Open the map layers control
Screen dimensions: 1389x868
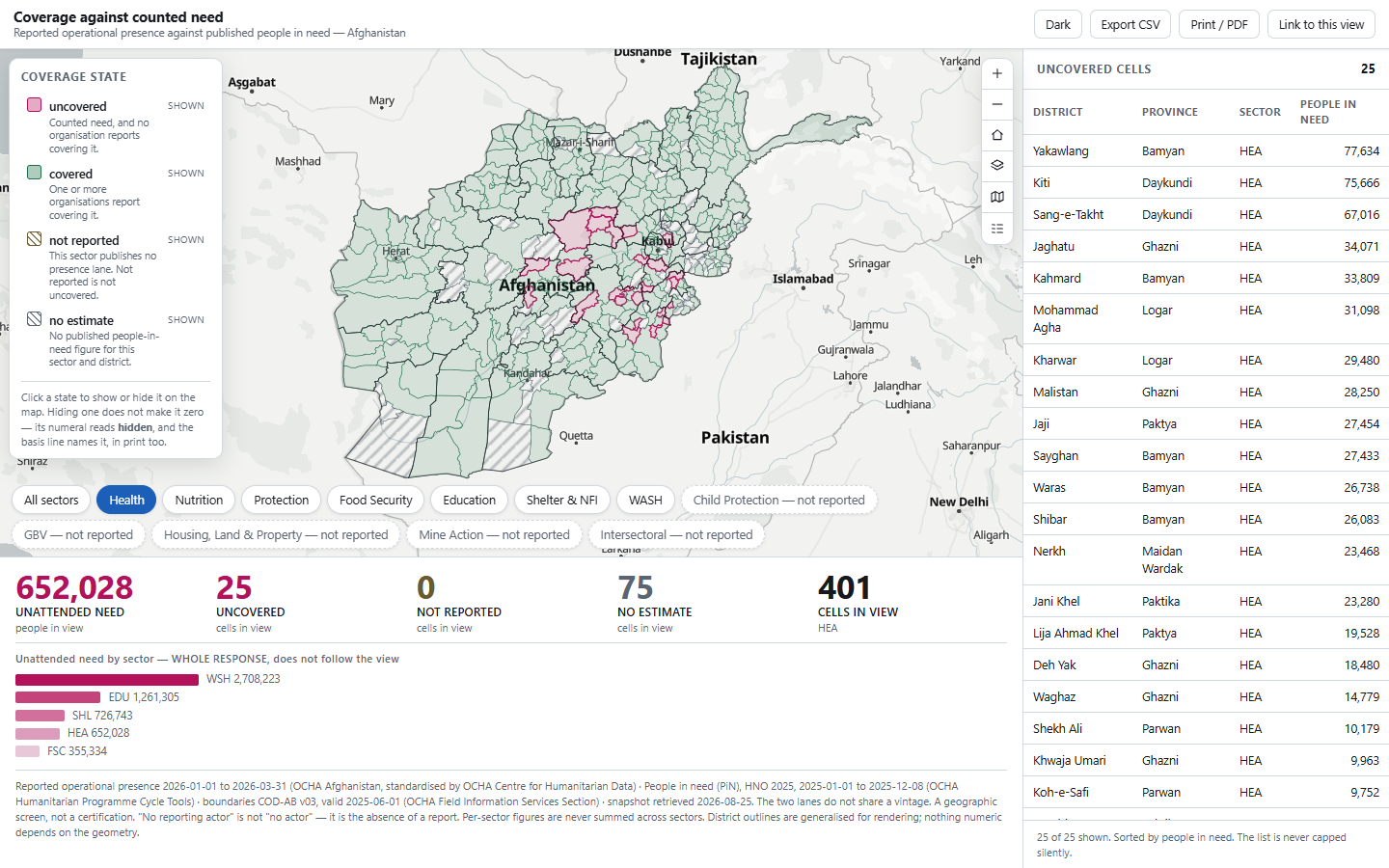tap(997, 166)
